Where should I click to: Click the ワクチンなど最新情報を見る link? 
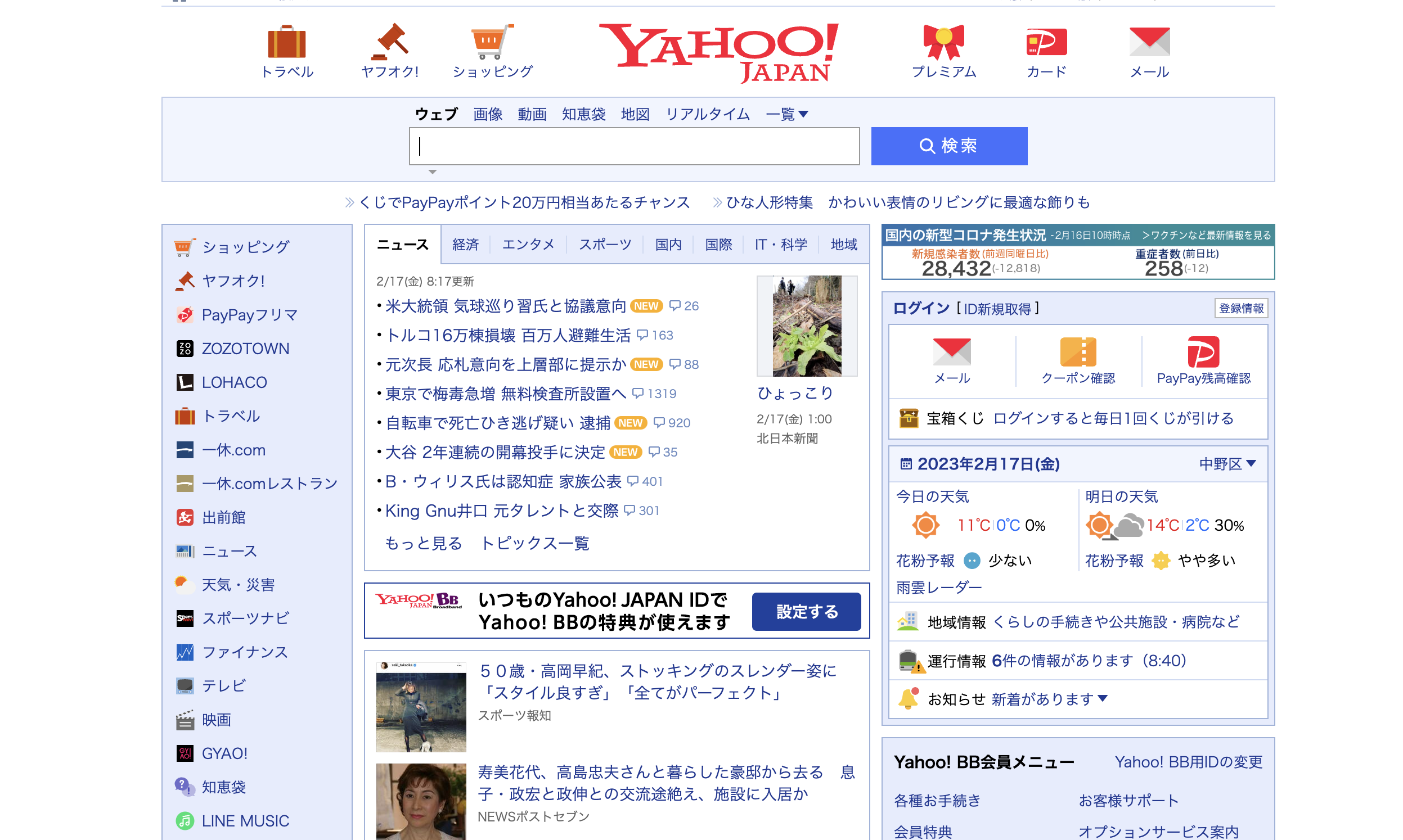1206,235
